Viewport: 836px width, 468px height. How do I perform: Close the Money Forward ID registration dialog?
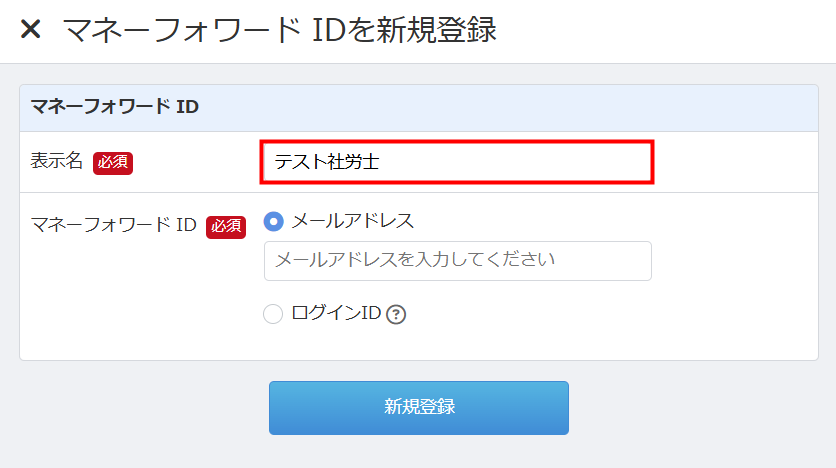click(x=31, y=30)
